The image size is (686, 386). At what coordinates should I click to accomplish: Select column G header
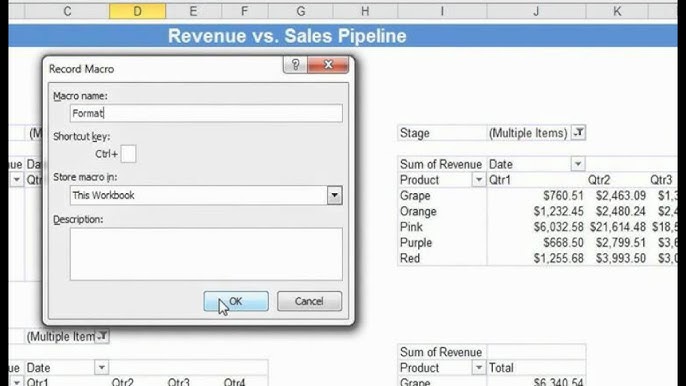click(x=301, y=11)
